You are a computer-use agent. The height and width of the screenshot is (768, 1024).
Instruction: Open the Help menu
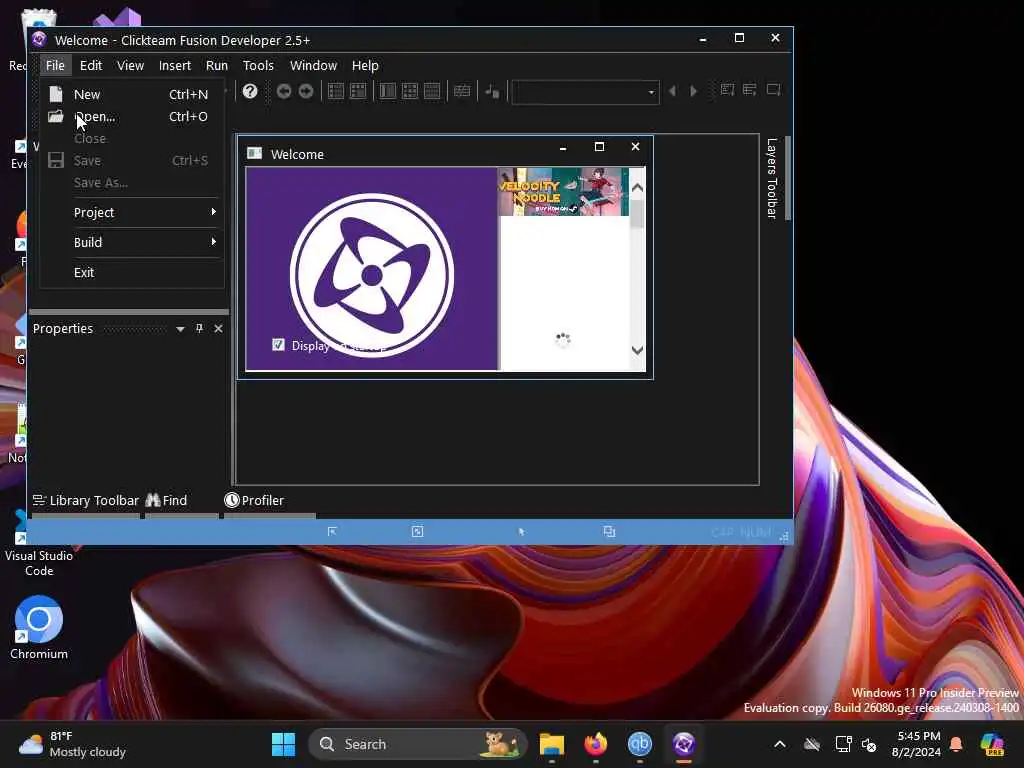pyautogui.click(x=364, y=65)
